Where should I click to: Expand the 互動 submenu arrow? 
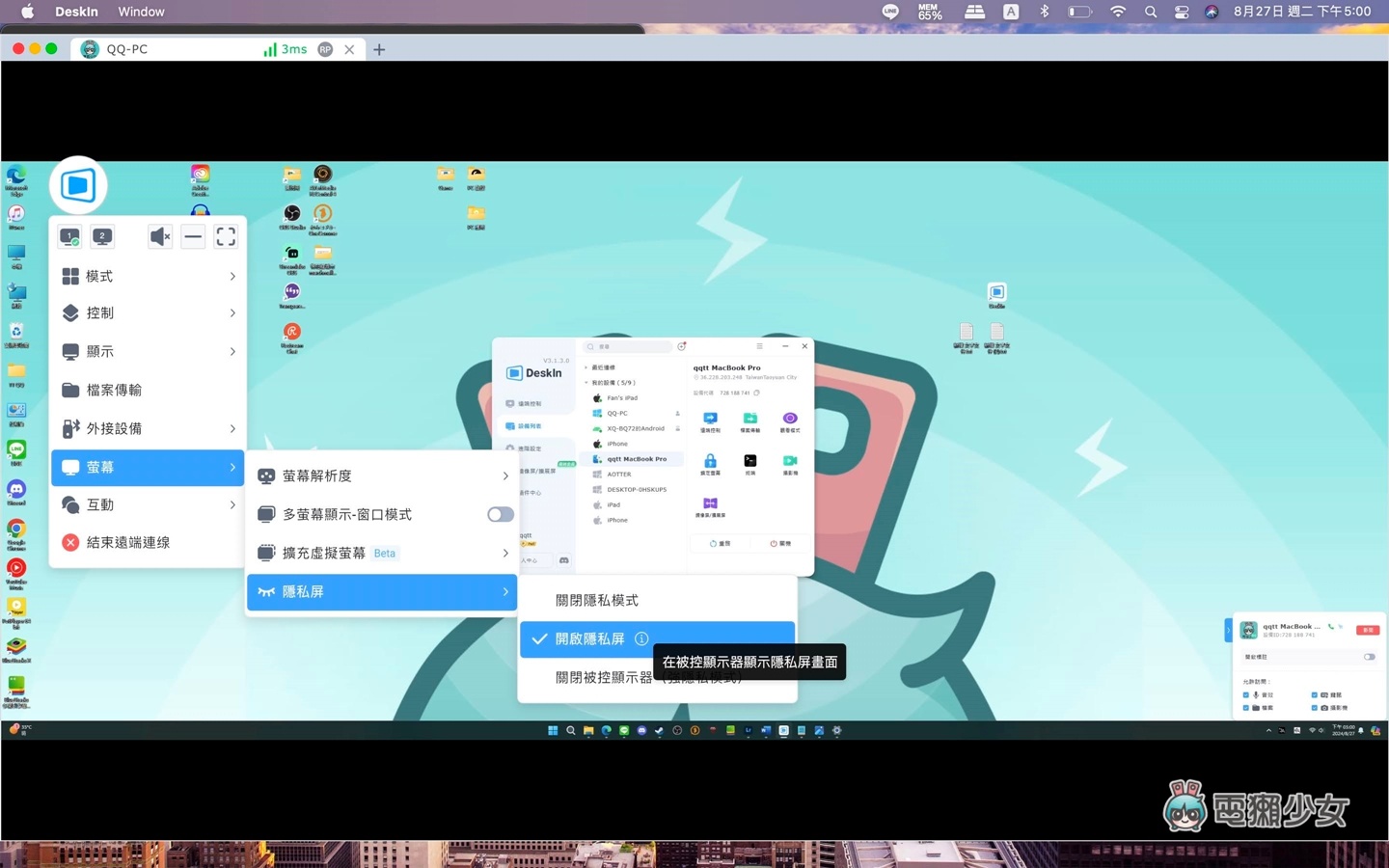click(232, 504)
